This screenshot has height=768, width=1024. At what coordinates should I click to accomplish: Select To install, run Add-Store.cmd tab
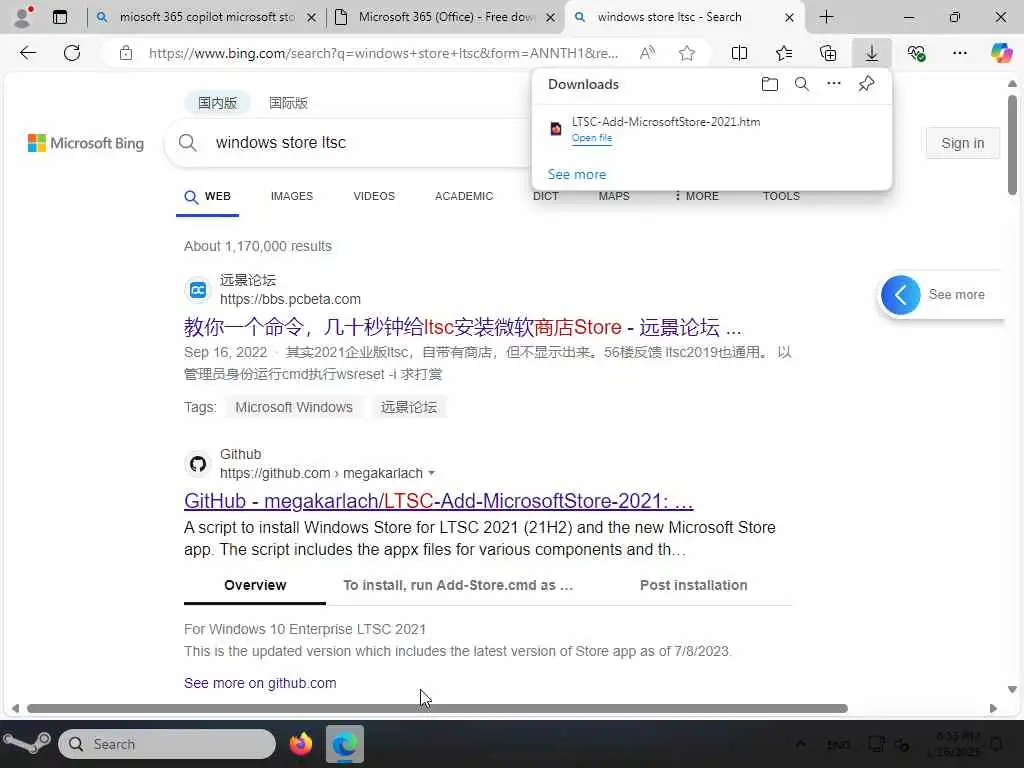coord(458,585)
